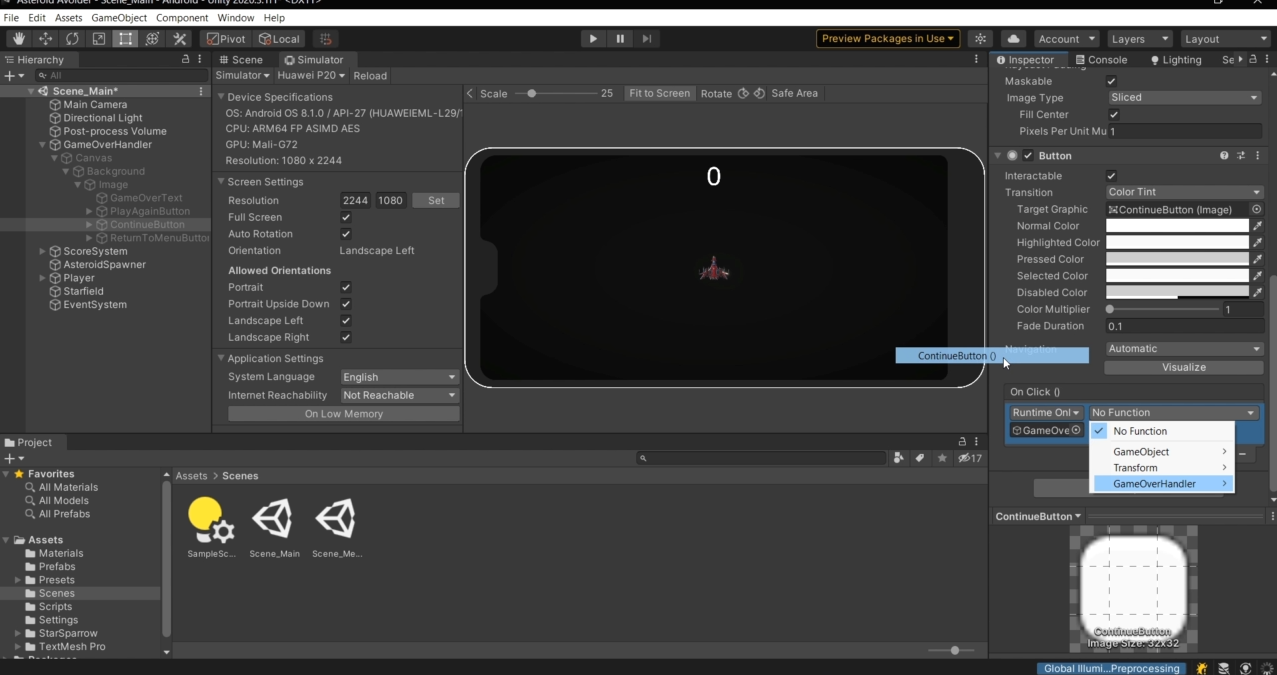Open Image Type Sliced dropdown
1277x675 pixels.
(1184, 98)
